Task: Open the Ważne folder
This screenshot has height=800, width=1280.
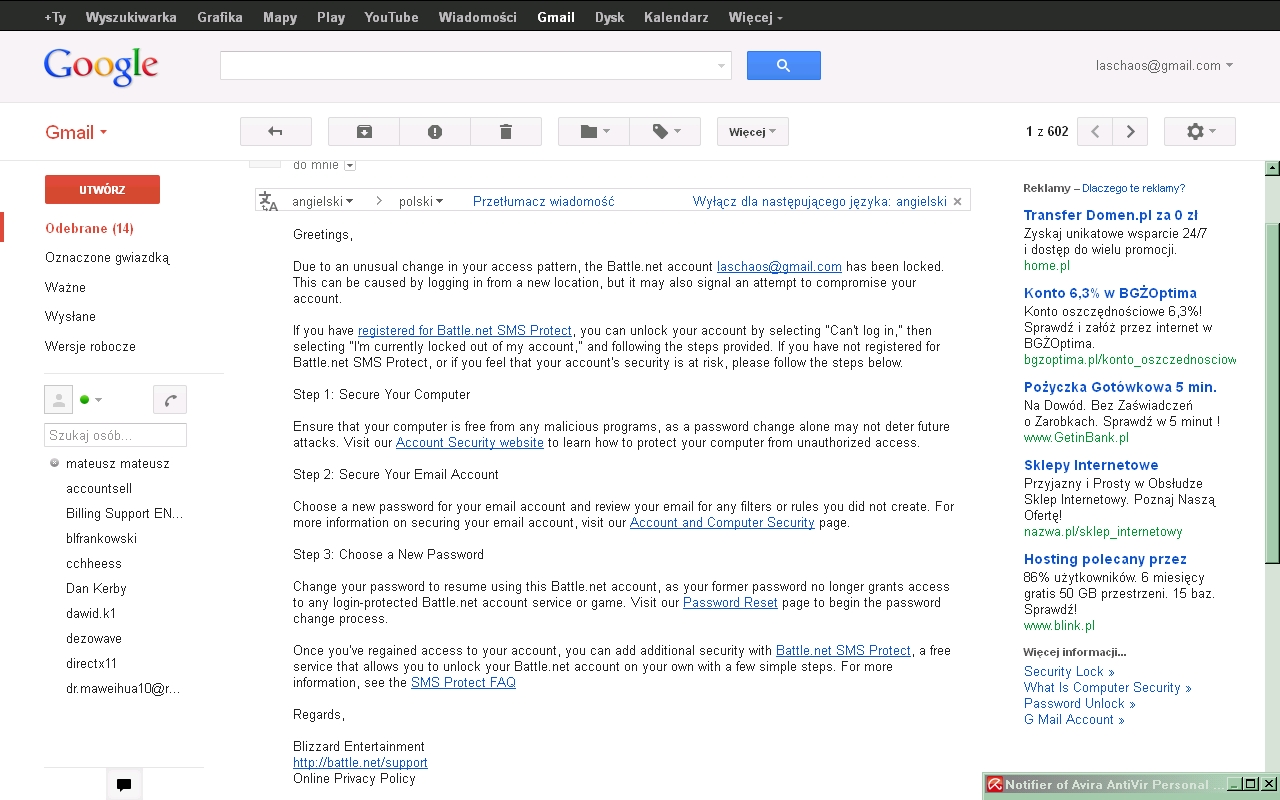Action: tap(65, 287)
